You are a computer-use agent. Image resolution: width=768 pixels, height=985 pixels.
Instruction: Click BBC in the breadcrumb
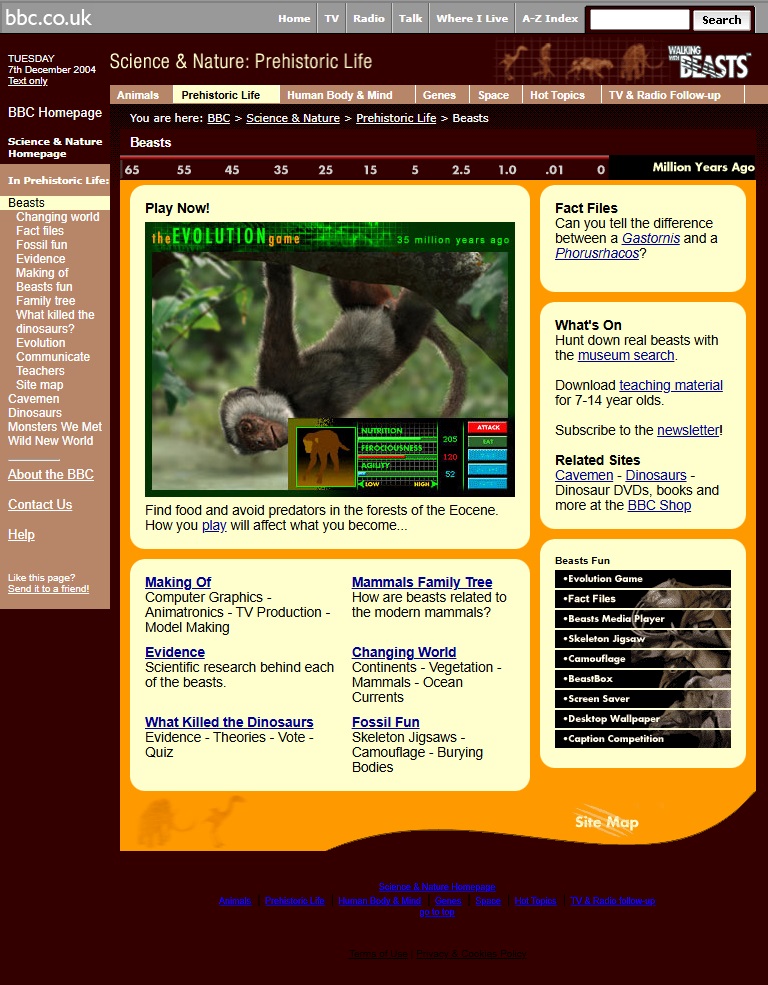(219, 118)
